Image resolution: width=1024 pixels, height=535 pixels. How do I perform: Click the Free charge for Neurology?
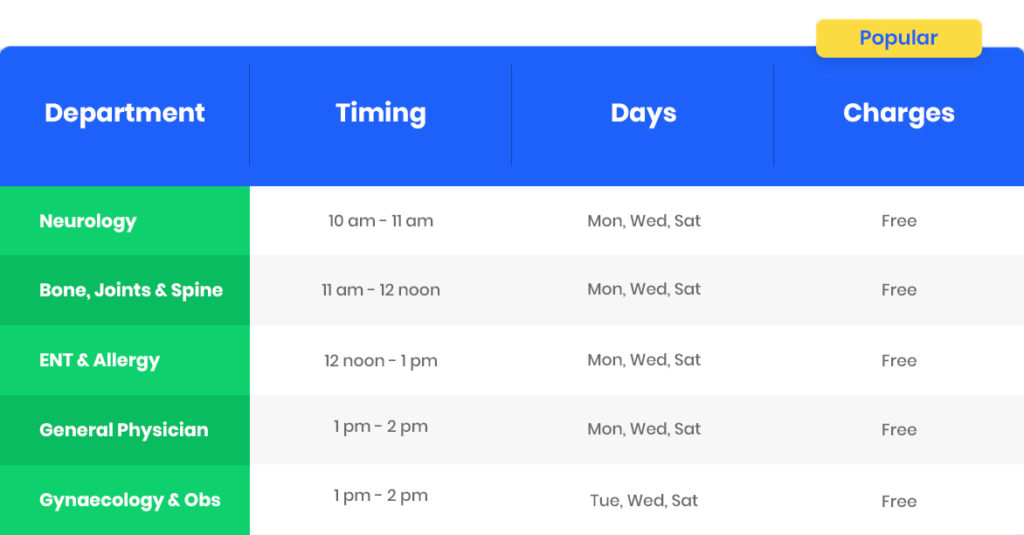point(899,221)
